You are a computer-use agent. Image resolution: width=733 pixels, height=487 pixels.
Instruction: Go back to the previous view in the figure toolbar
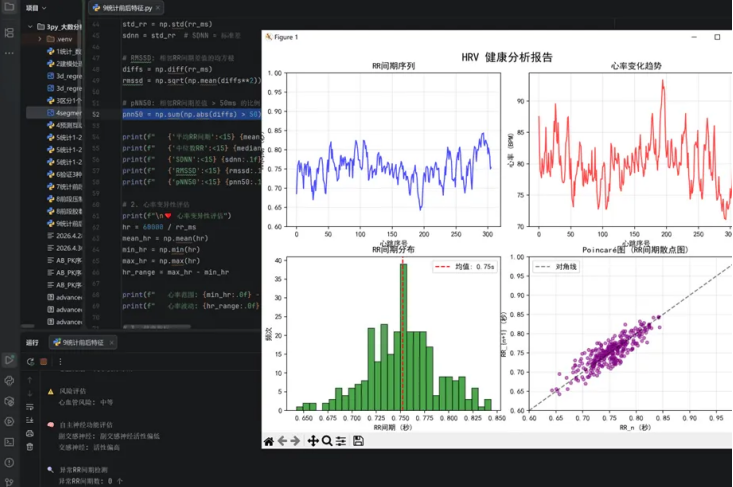(282, 441)
